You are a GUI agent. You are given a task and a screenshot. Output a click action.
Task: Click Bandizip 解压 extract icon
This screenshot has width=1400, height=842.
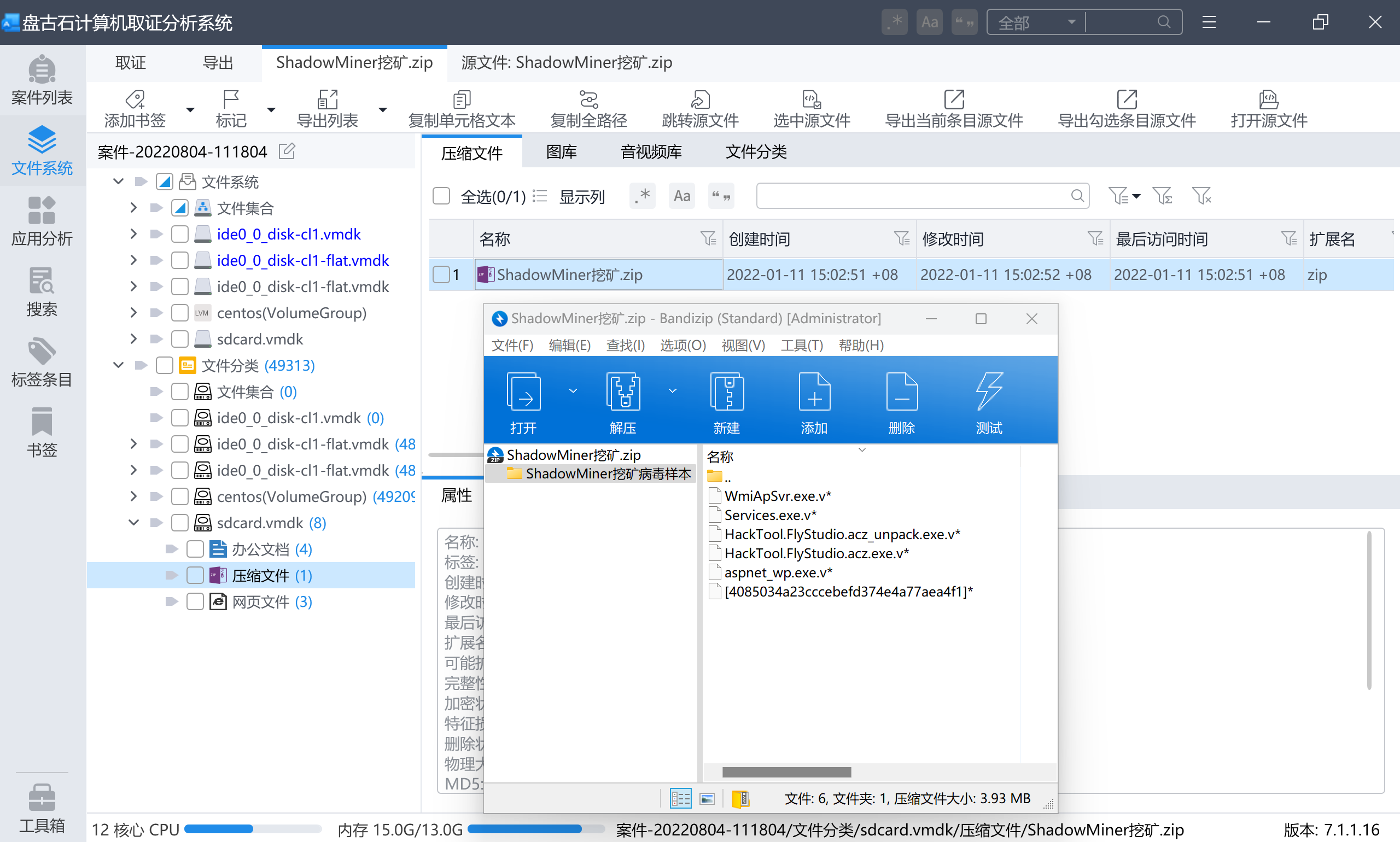click(x=623, y=391)
